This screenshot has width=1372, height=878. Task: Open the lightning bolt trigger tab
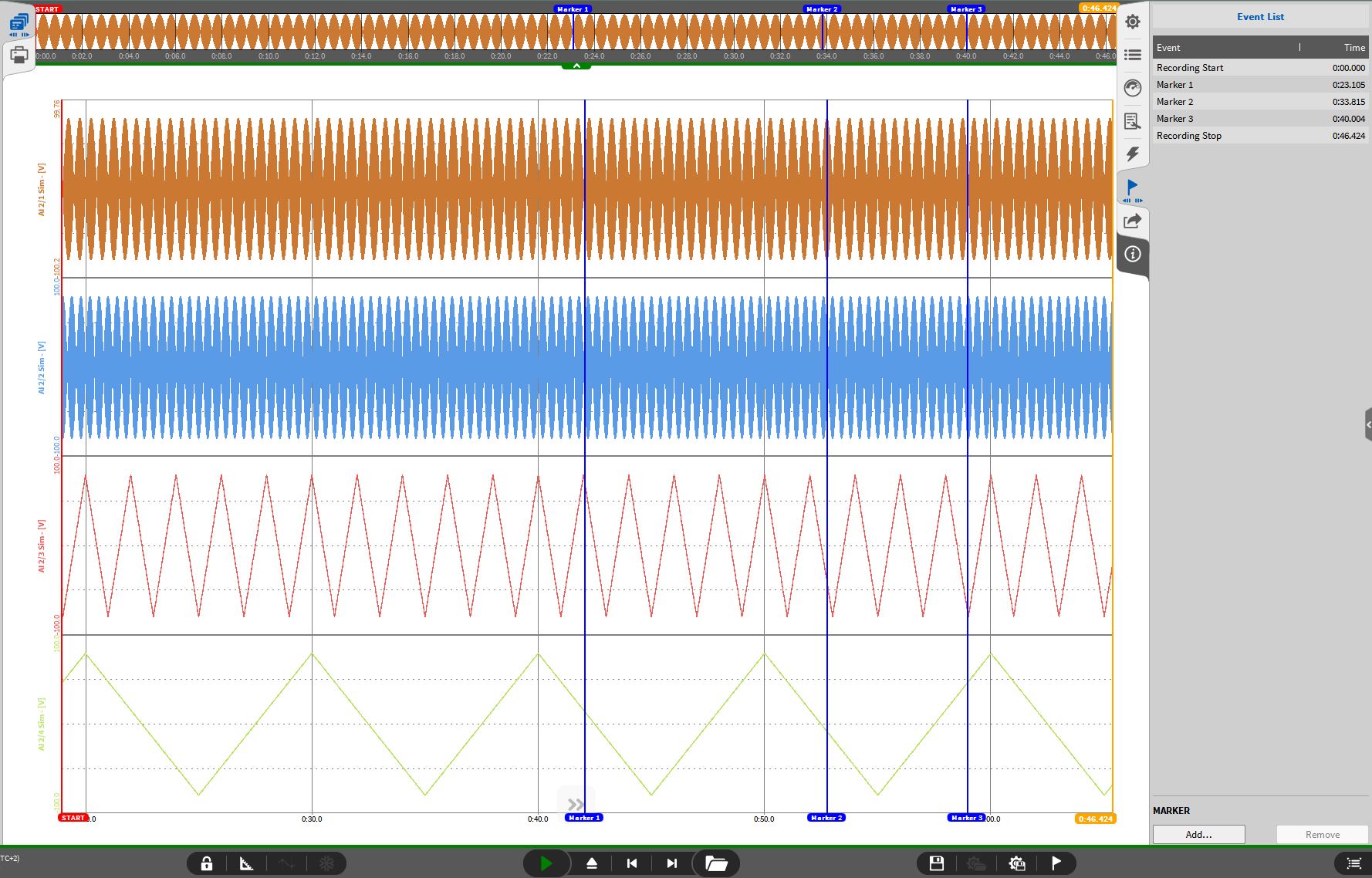pos(1132,154)
